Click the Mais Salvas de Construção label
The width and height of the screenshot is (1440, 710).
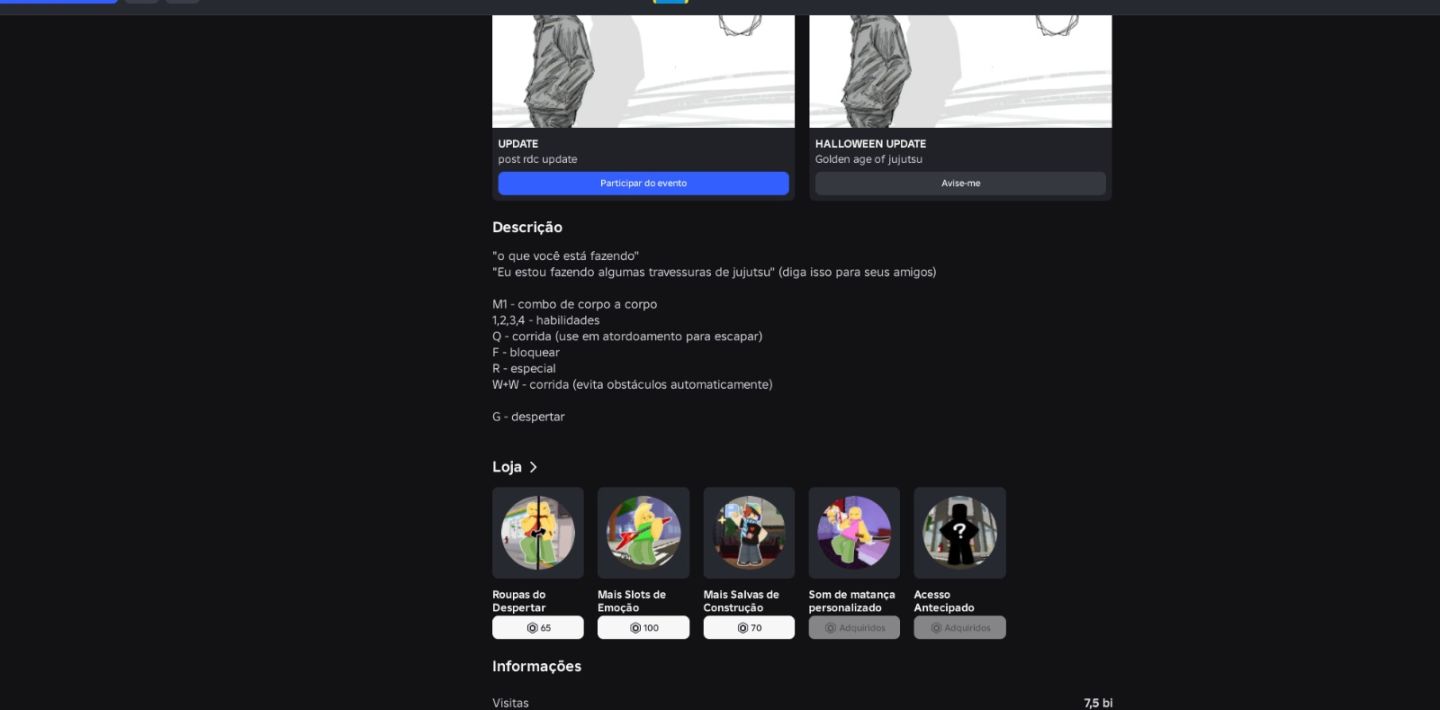(741, 601)
